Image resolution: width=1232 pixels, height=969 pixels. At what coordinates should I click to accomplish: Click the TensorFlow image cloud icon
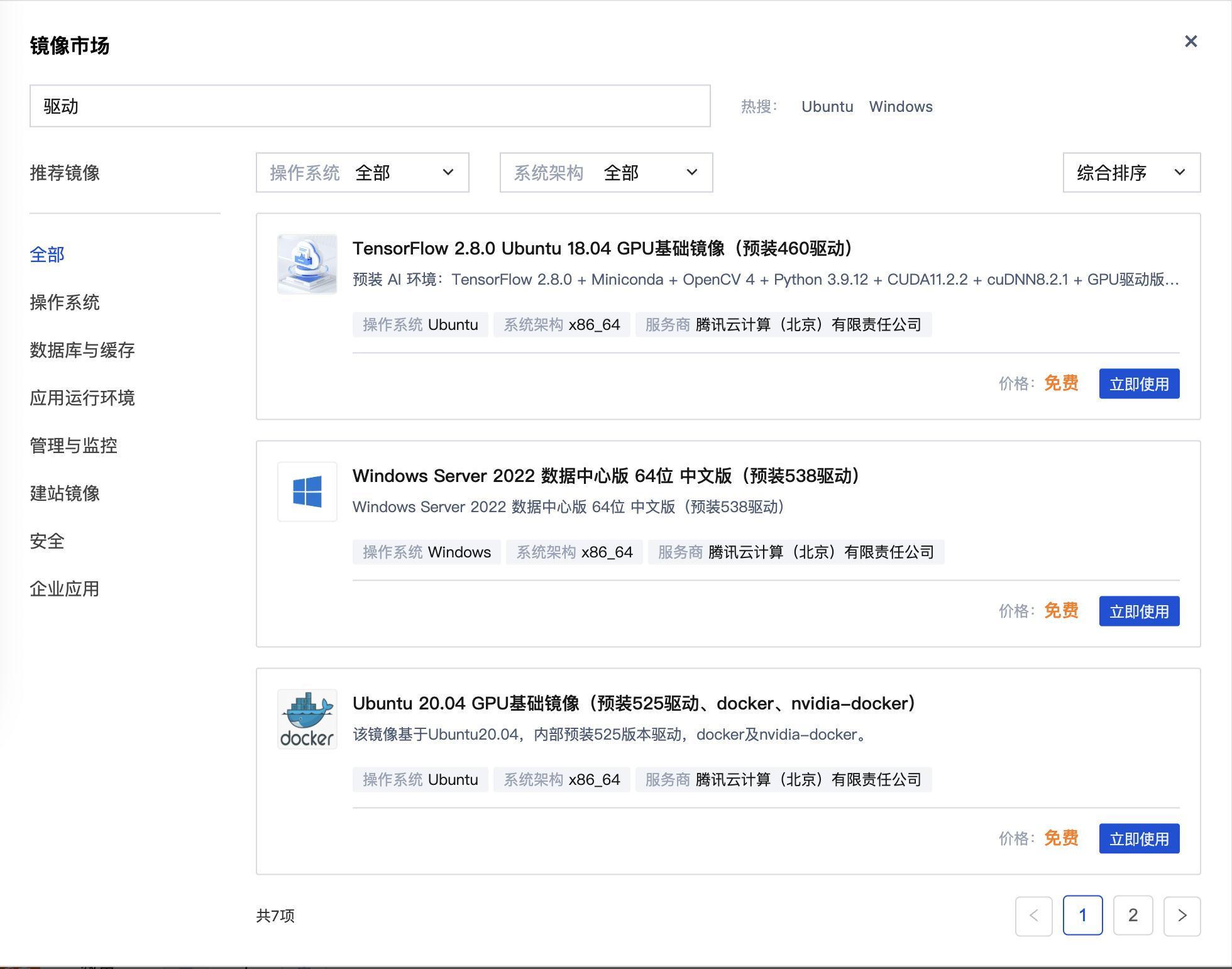click(x=307, y=265)
